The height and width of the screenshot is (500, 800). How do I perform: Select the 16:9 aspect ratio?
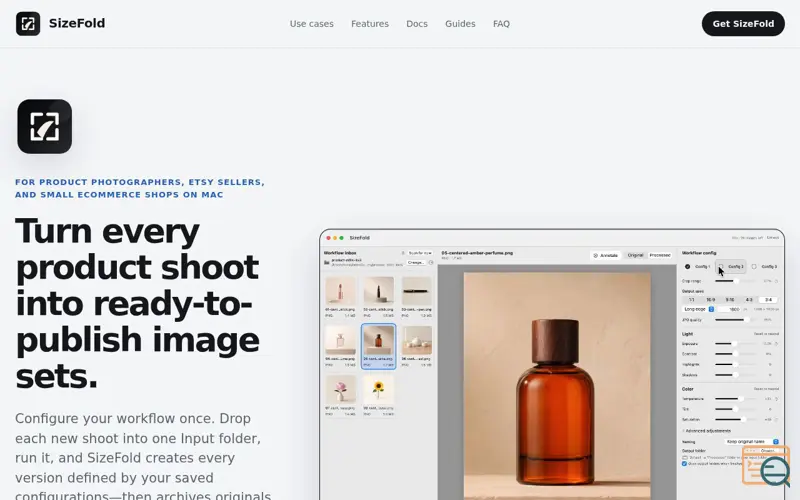click(x=710, y=300)
